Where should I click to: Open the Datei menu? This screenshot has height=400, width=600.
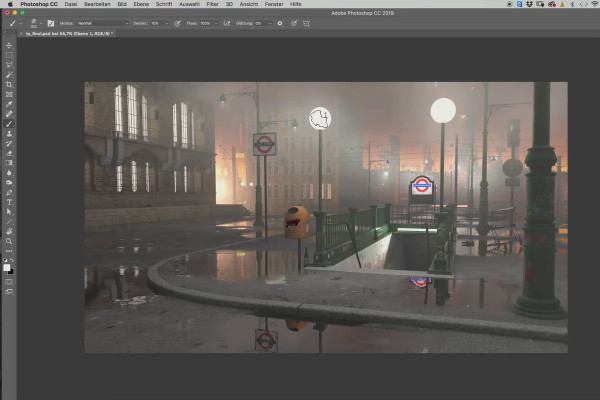[71, 4]
